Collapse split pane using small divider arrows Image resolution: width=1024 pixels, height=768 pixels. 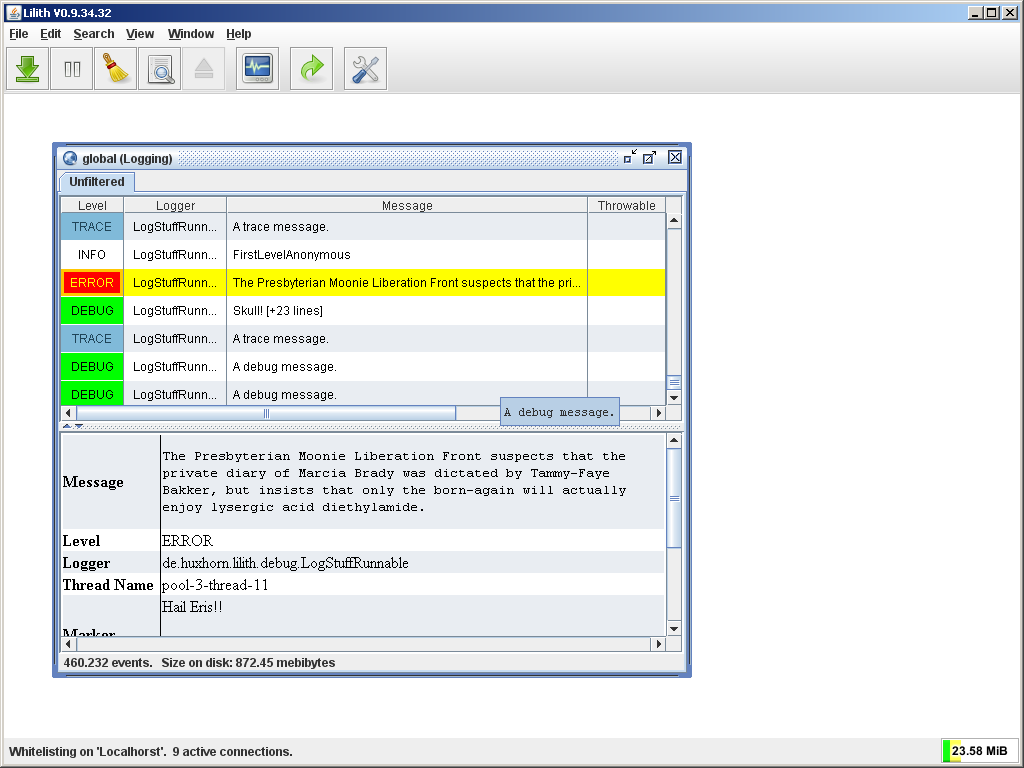click(x=66, y=426)
